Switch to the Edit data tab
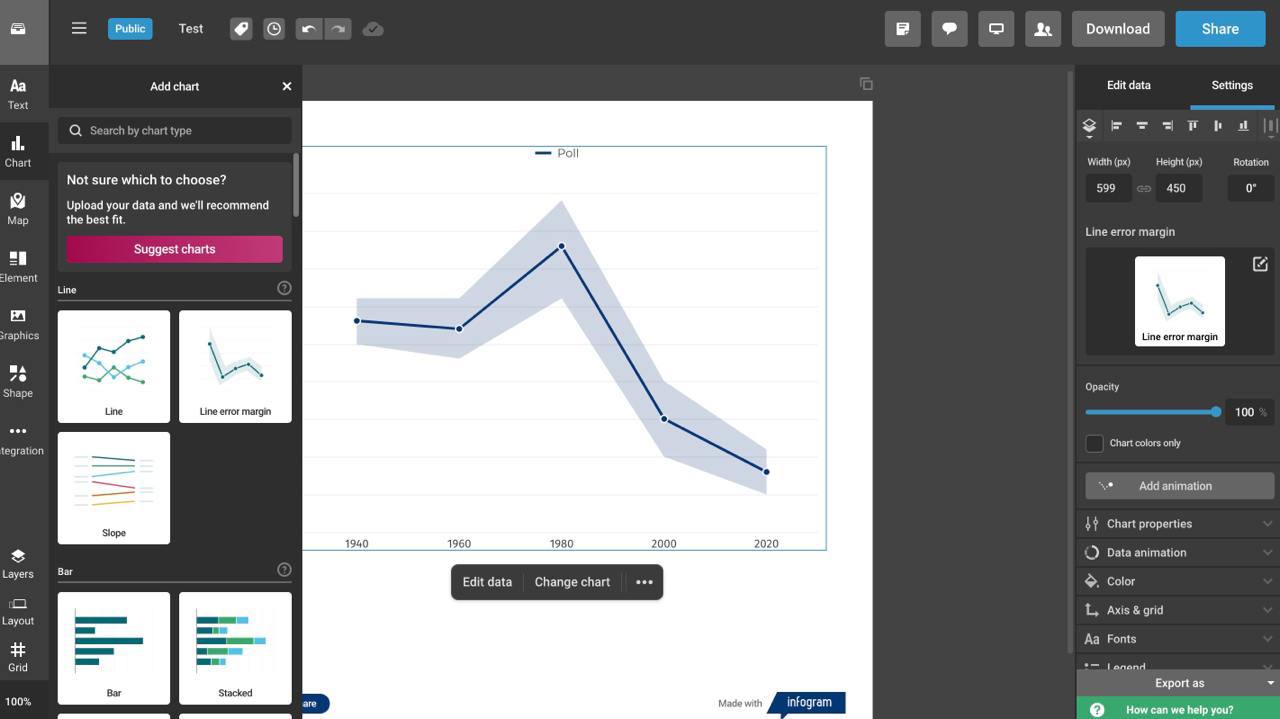 pos(1128,85)
